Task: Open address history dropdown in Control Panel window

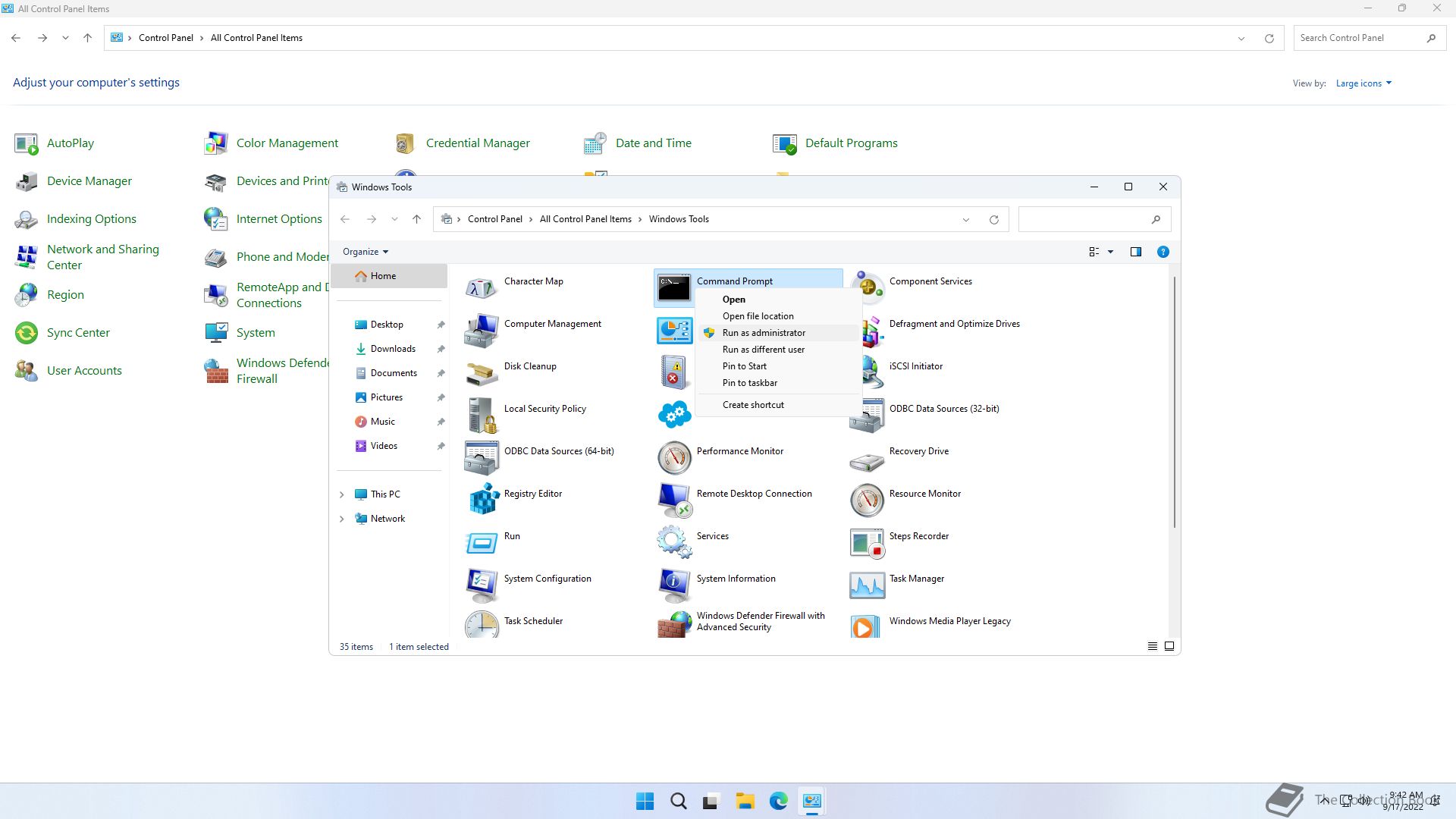Action: pyautogui.click(x=1241, y=39)
